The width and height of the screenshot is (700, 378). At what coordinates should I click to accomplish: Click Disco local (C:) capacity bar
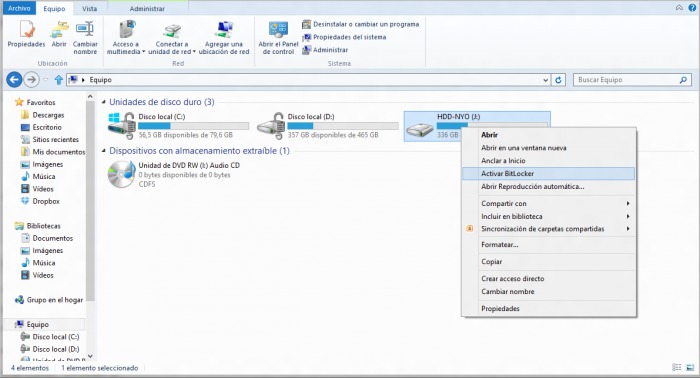194,126
